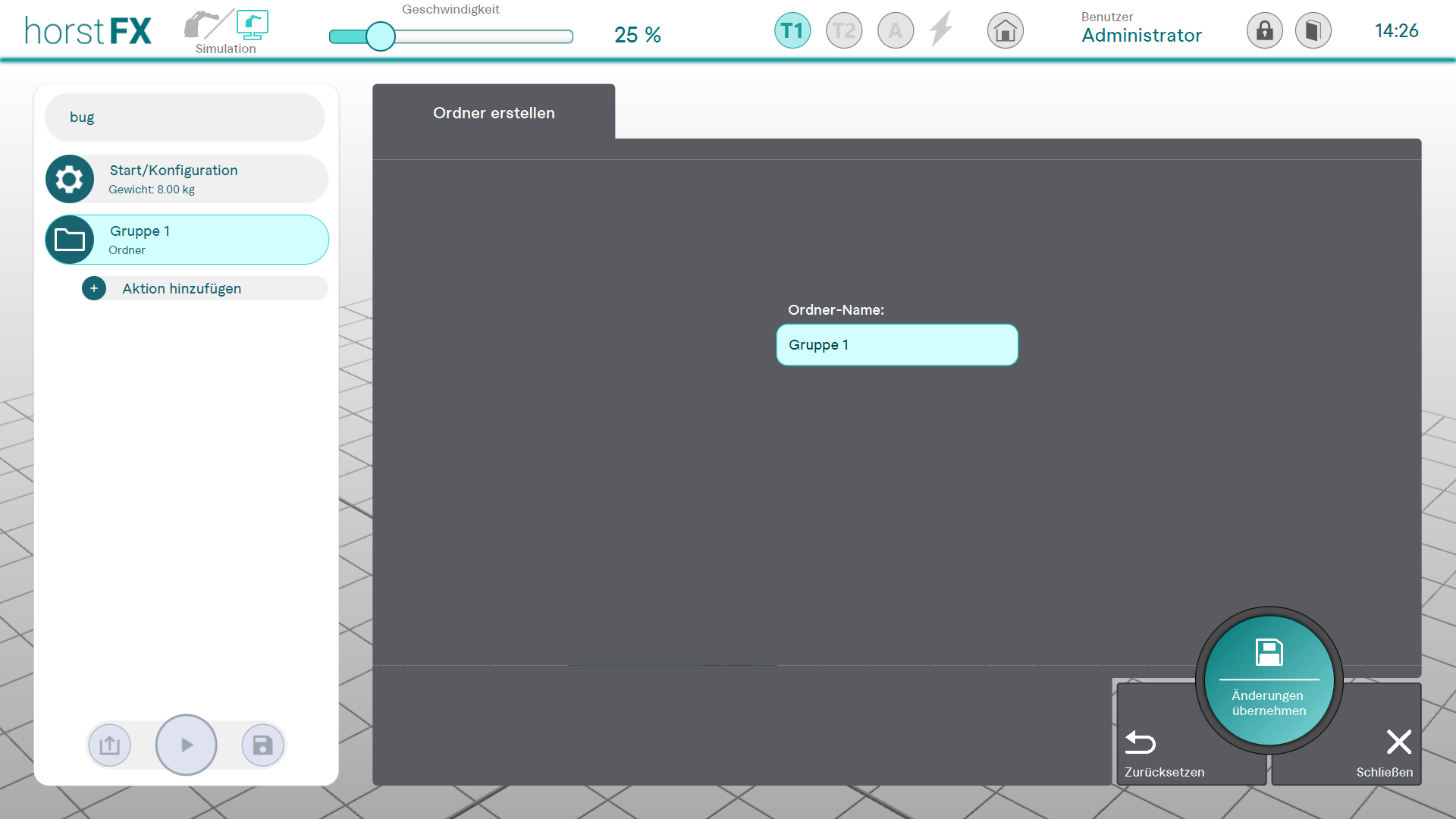Open the manual book icon
This screenshot has height=819, width=1456.
click(x=1313, y=31)
